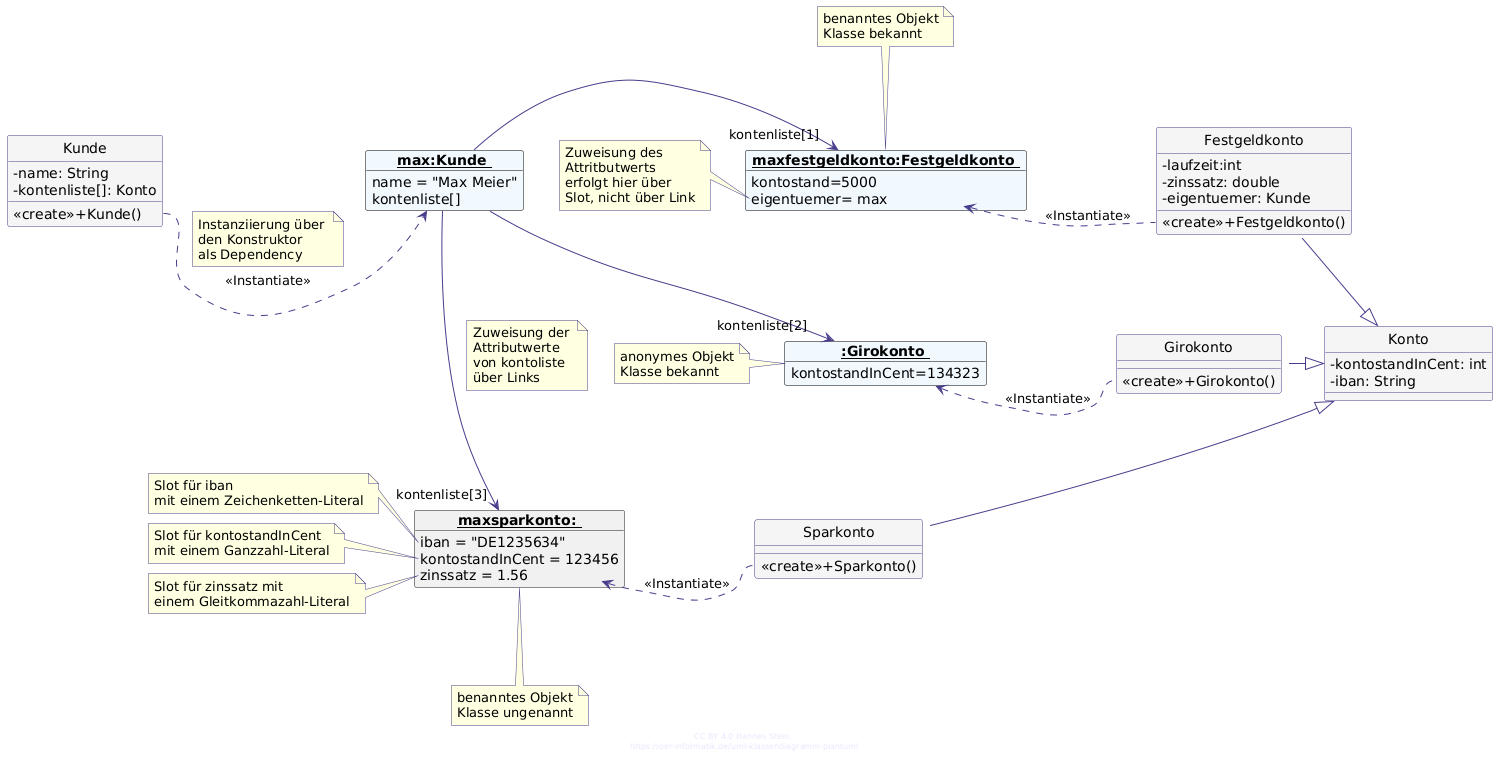Select the maxsparkonto: object title

[x=519, y=521]
